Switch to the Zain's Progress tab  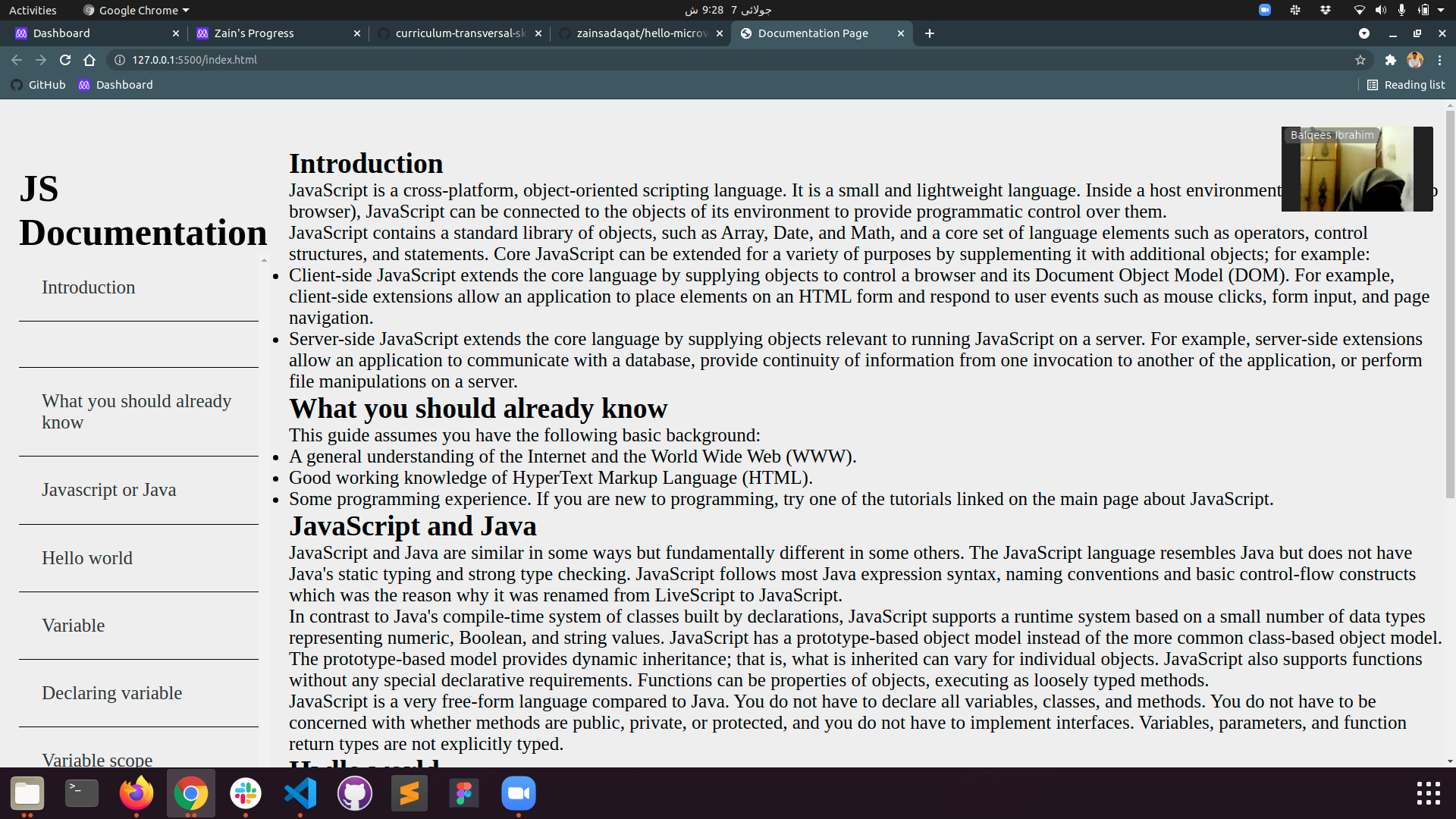(x=253, y=33)
